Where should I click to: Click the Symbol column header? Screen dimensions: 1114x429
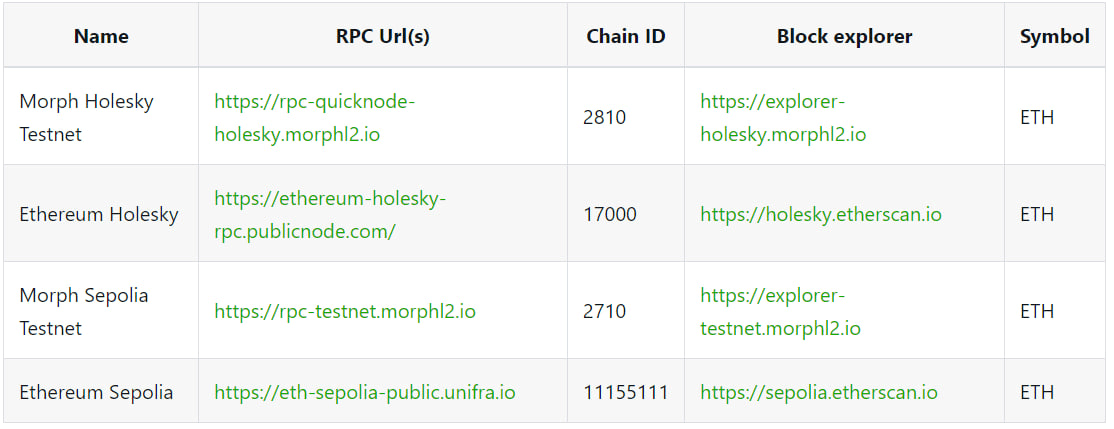(x=1055, y=36)
